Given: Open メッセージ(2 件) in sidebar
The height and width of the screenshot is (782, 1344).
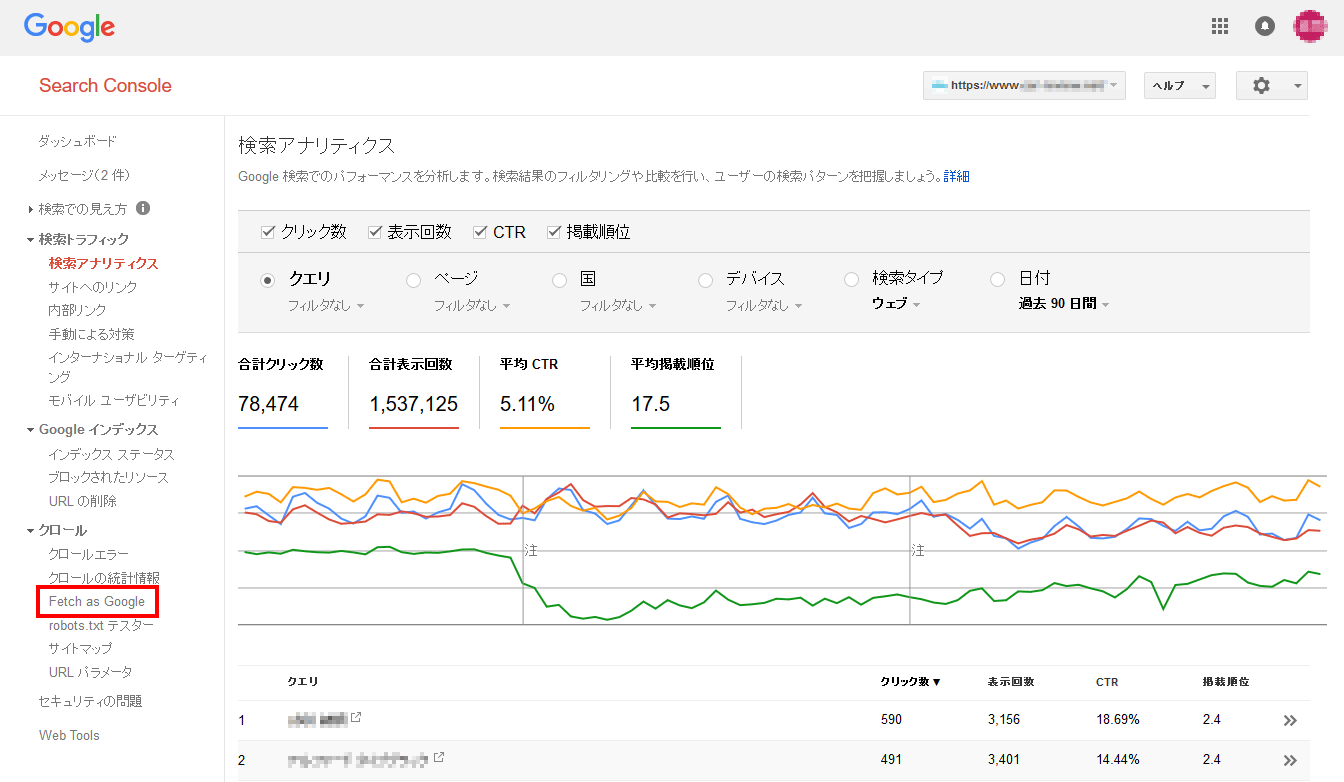Looking at the screenshot, I should 84,175.
